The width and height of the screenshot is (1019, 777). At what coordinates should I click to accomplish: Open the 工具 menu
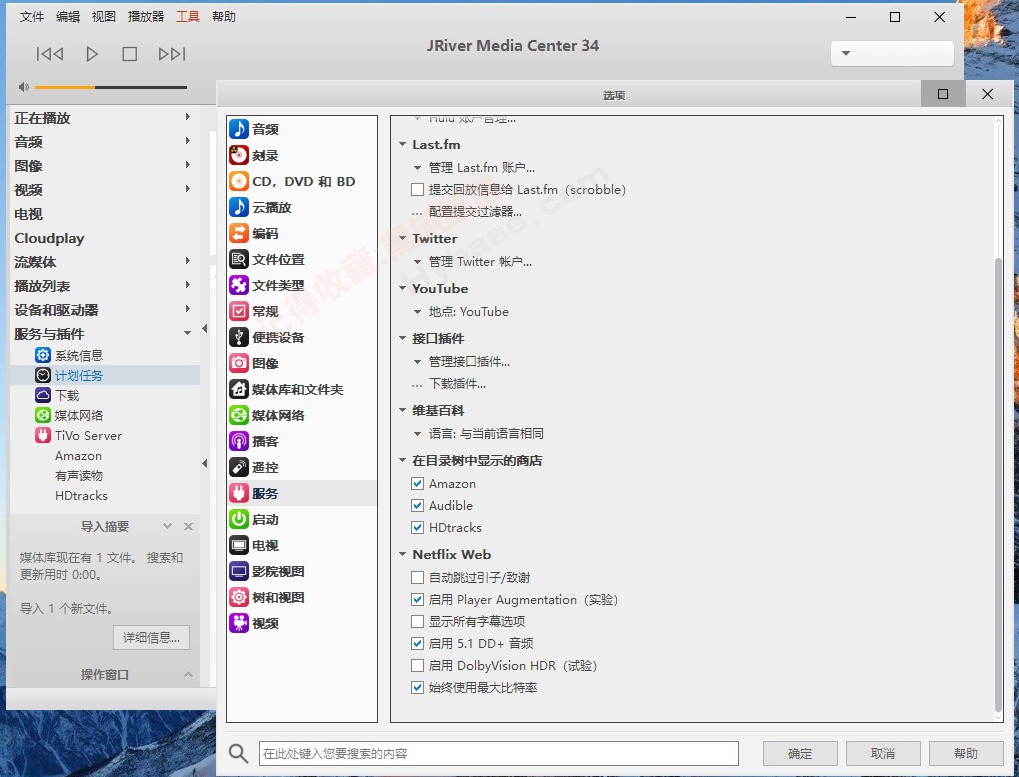[188, 17]
